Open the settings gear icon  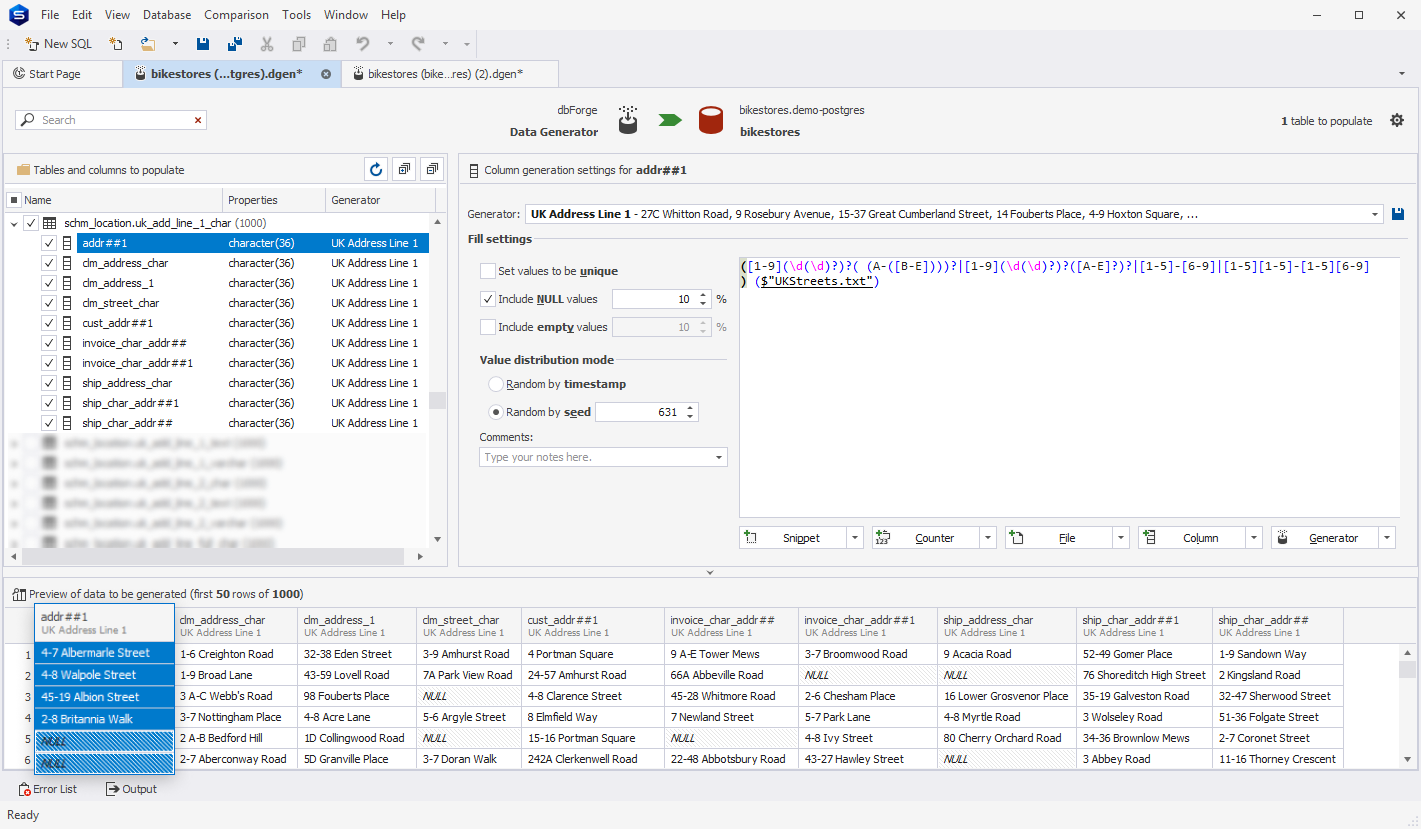1397,120
